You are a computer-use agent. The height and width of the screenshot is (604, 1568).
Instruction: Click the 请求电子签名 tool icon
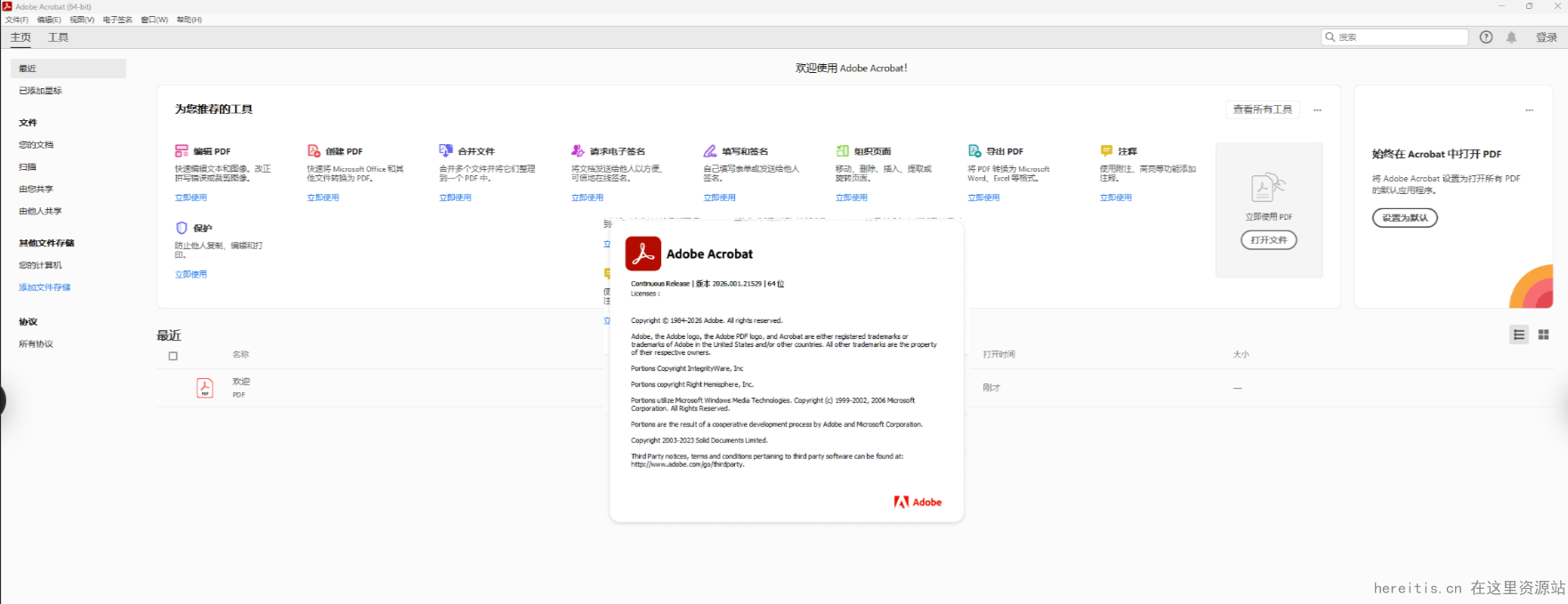[x=578, y=151]
